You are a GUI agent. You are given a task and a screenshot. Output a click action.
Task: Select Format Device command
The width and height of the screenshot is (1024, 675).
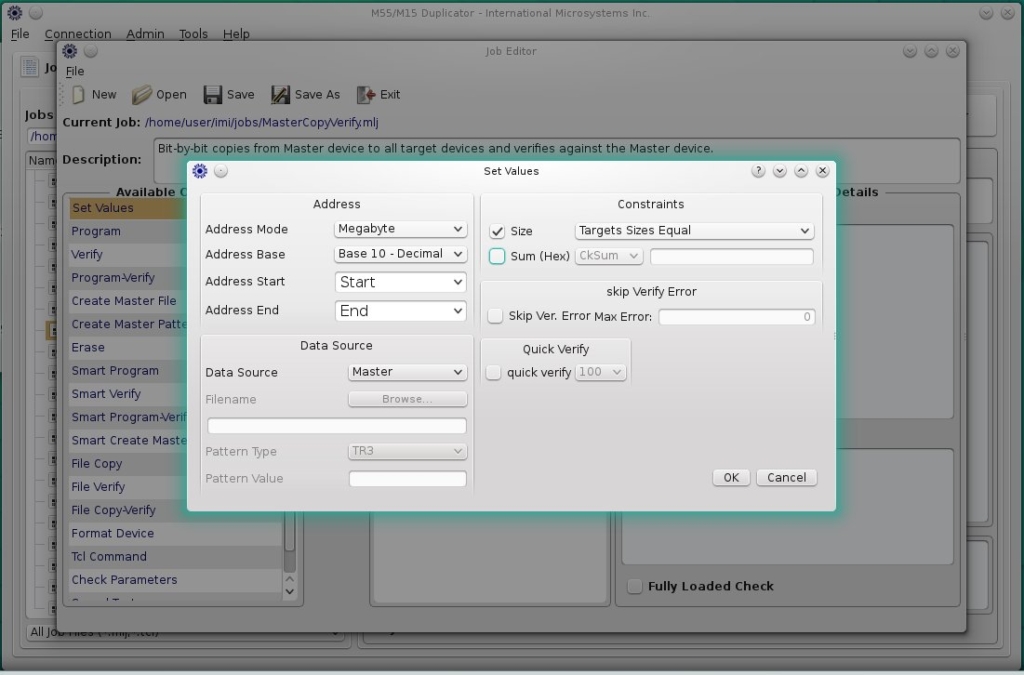(x=176, y=533)
